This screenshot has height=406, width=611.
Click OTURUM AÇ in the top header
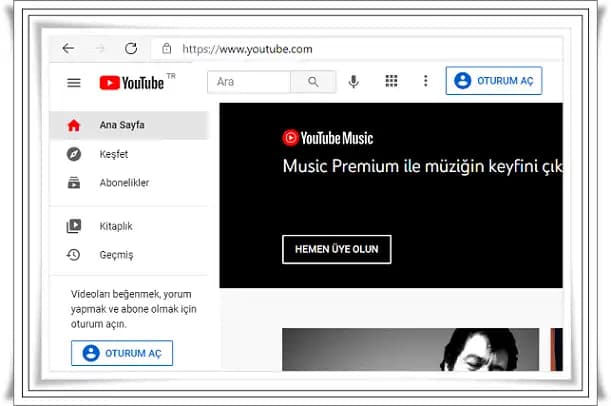(x=494, y=81)
